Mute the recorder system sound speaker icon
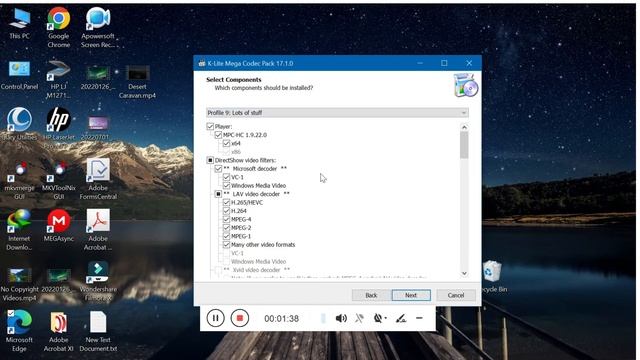Image resolution: width=640 pixels, height=360 pixels. click(341, 318)
